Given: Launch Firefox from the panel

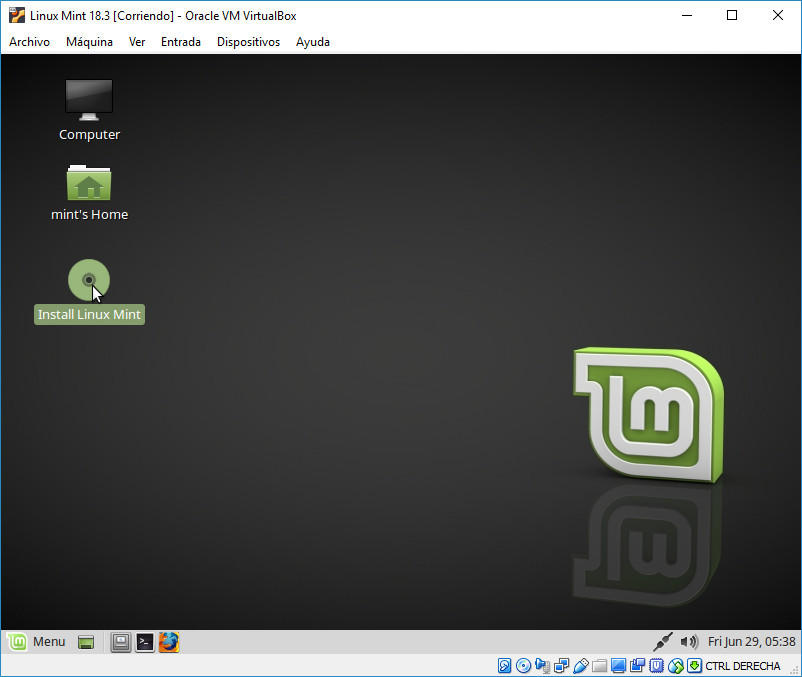Looking at the screenshot, I should pyautogui.click(x=169, y=642).
